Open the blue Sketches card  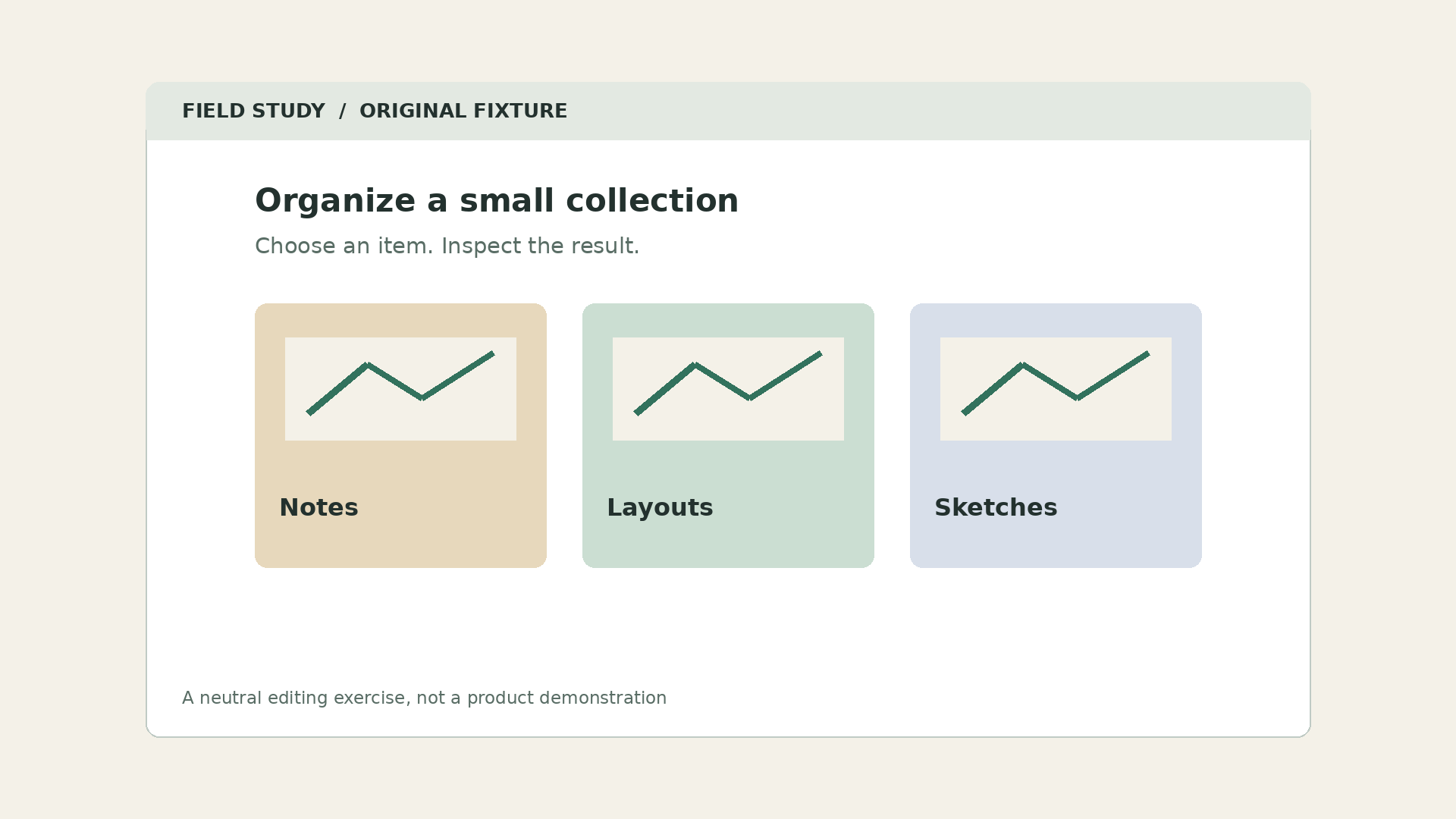pos(1056,435)
